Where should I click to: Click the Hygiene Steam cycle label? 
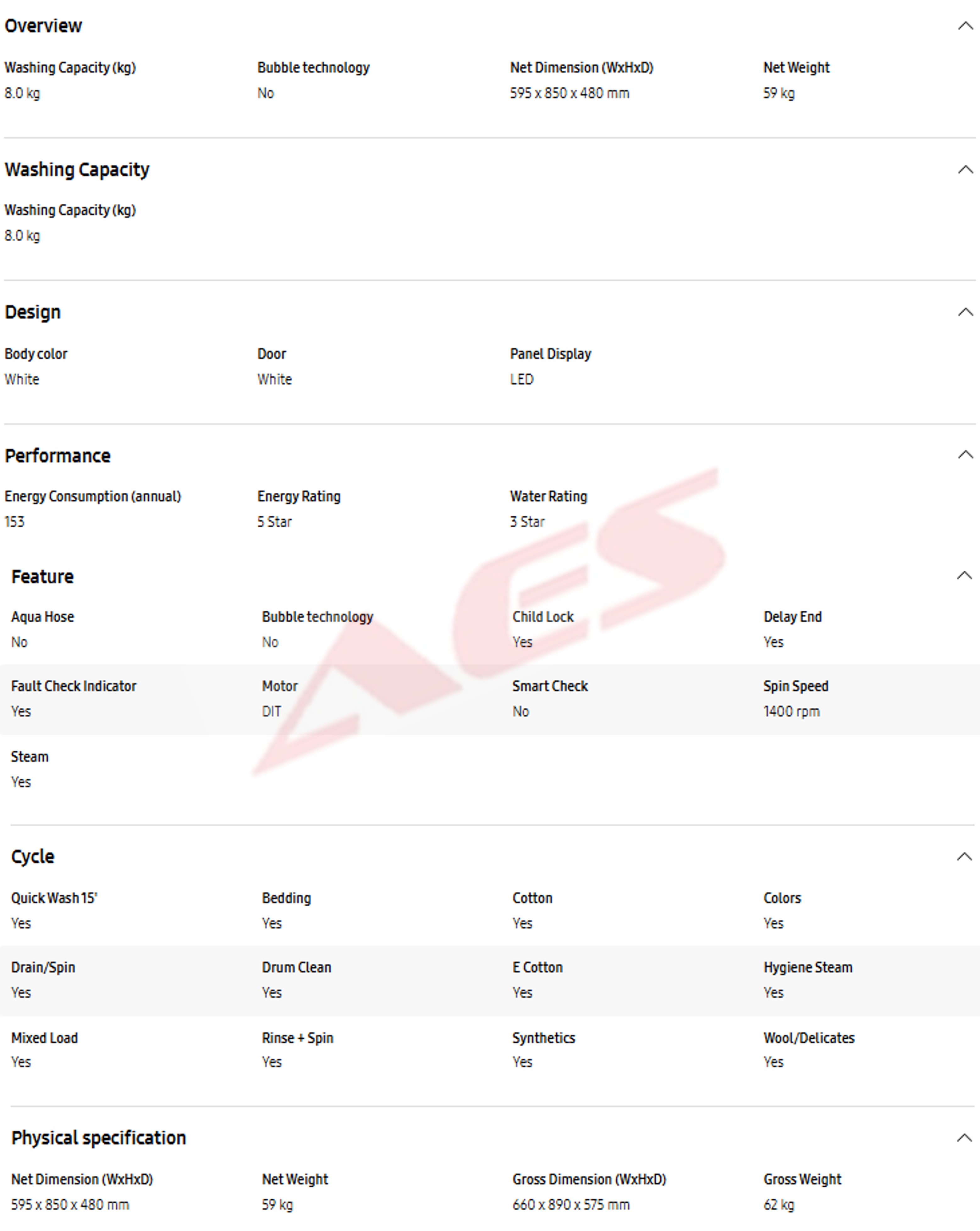[807, 967]
